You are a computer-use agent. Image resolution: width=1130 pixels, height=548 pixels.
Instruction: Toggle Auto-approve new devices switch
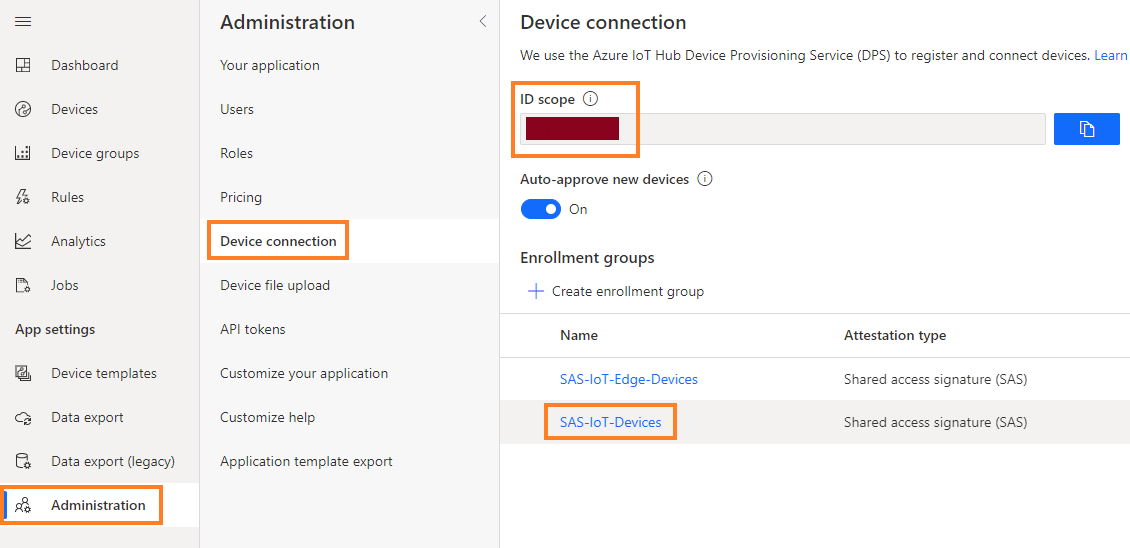click(x=541, y=209)
